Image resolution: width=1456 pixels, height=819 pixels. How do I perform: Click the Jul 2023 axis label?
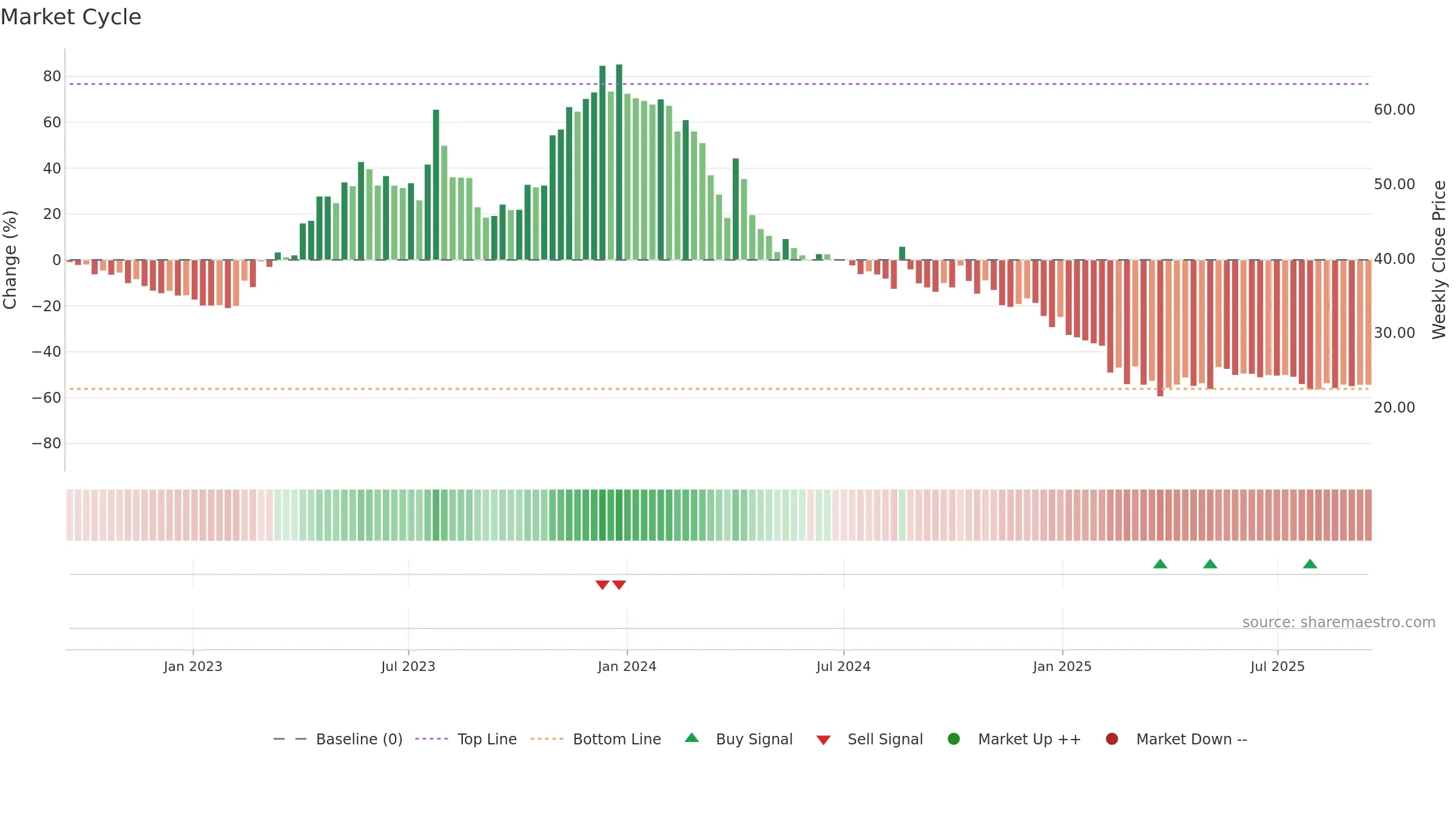[408, 667]
